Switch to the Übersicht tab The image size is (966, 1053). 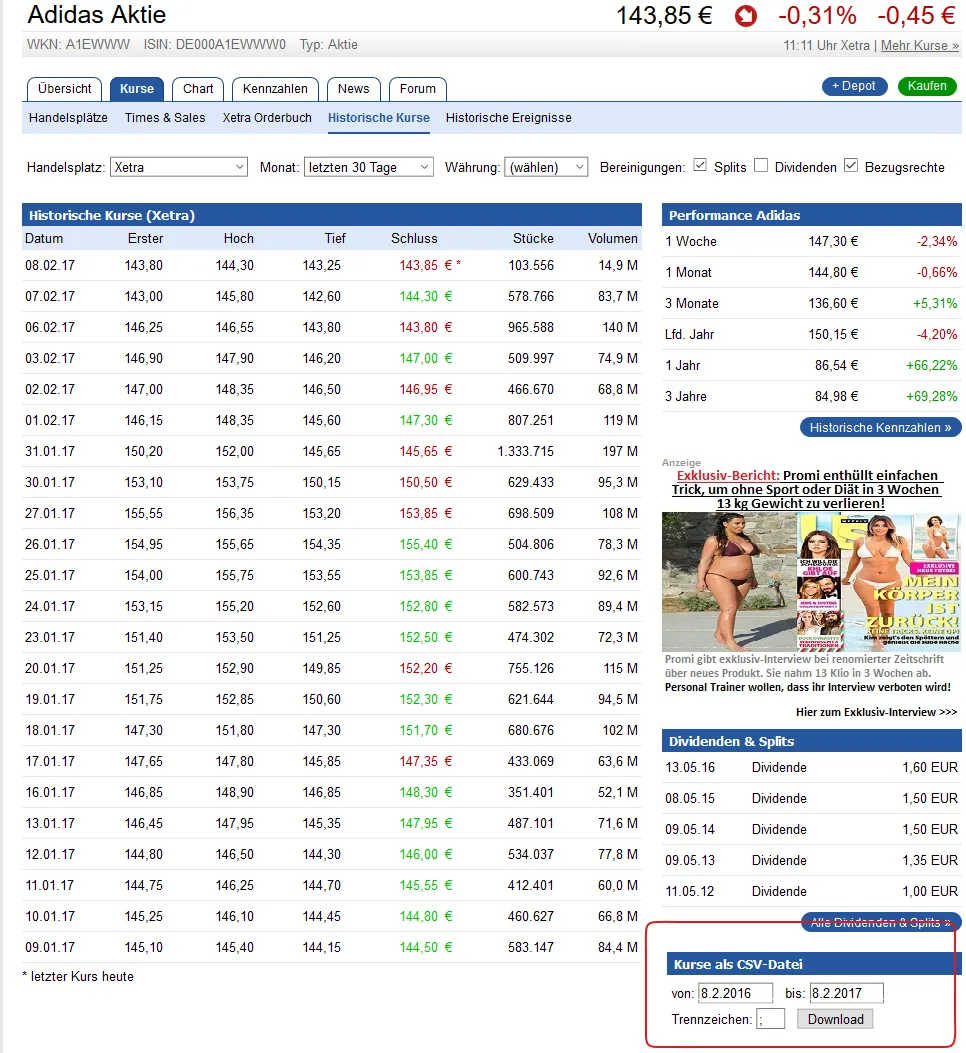pyautogui.click(x=64, y=89)
